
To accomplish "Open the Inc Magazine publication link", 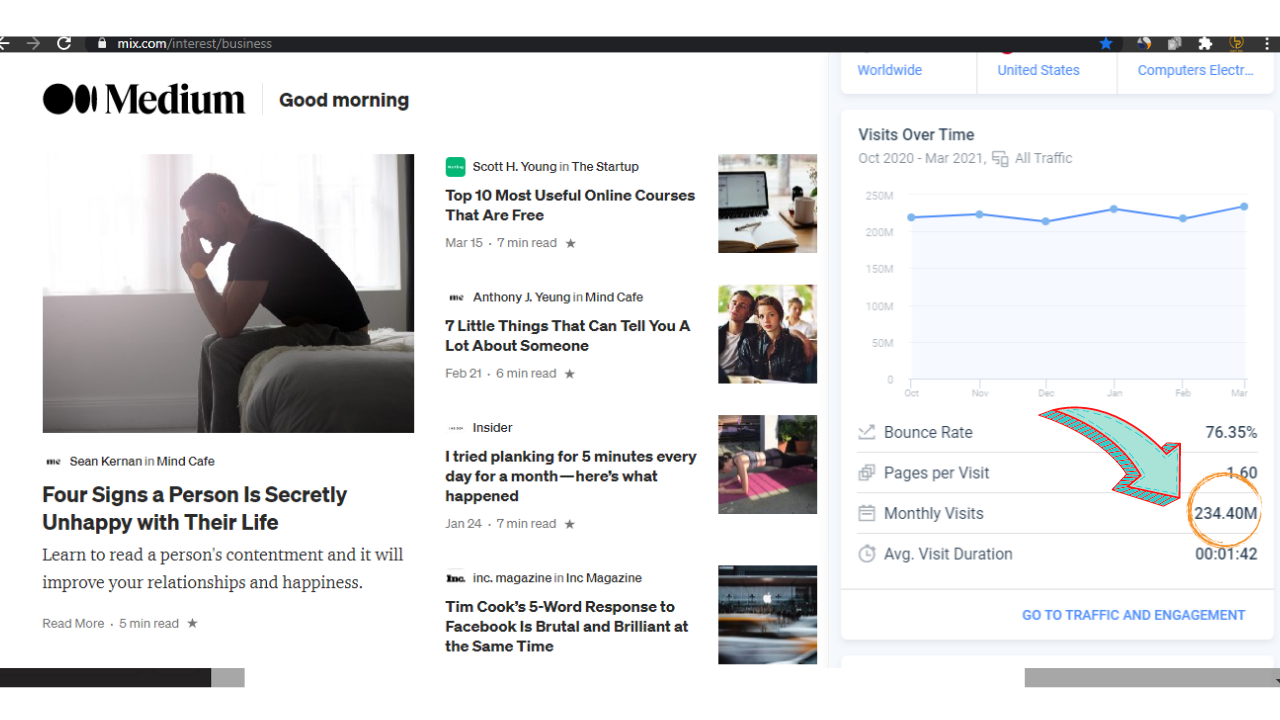I will click(x=604, y=578).
